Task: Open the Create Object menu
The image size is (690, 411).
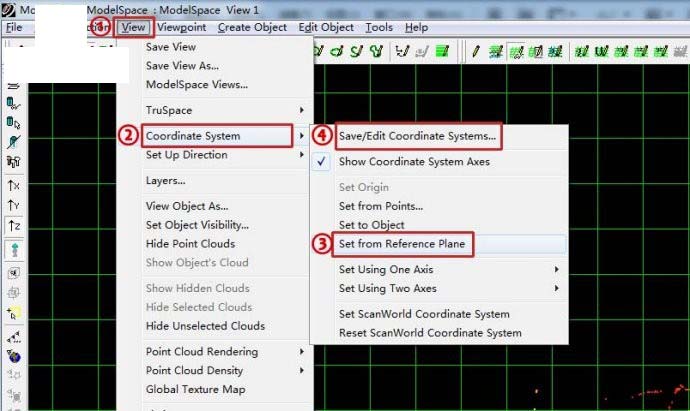Action: click(252, 28)
